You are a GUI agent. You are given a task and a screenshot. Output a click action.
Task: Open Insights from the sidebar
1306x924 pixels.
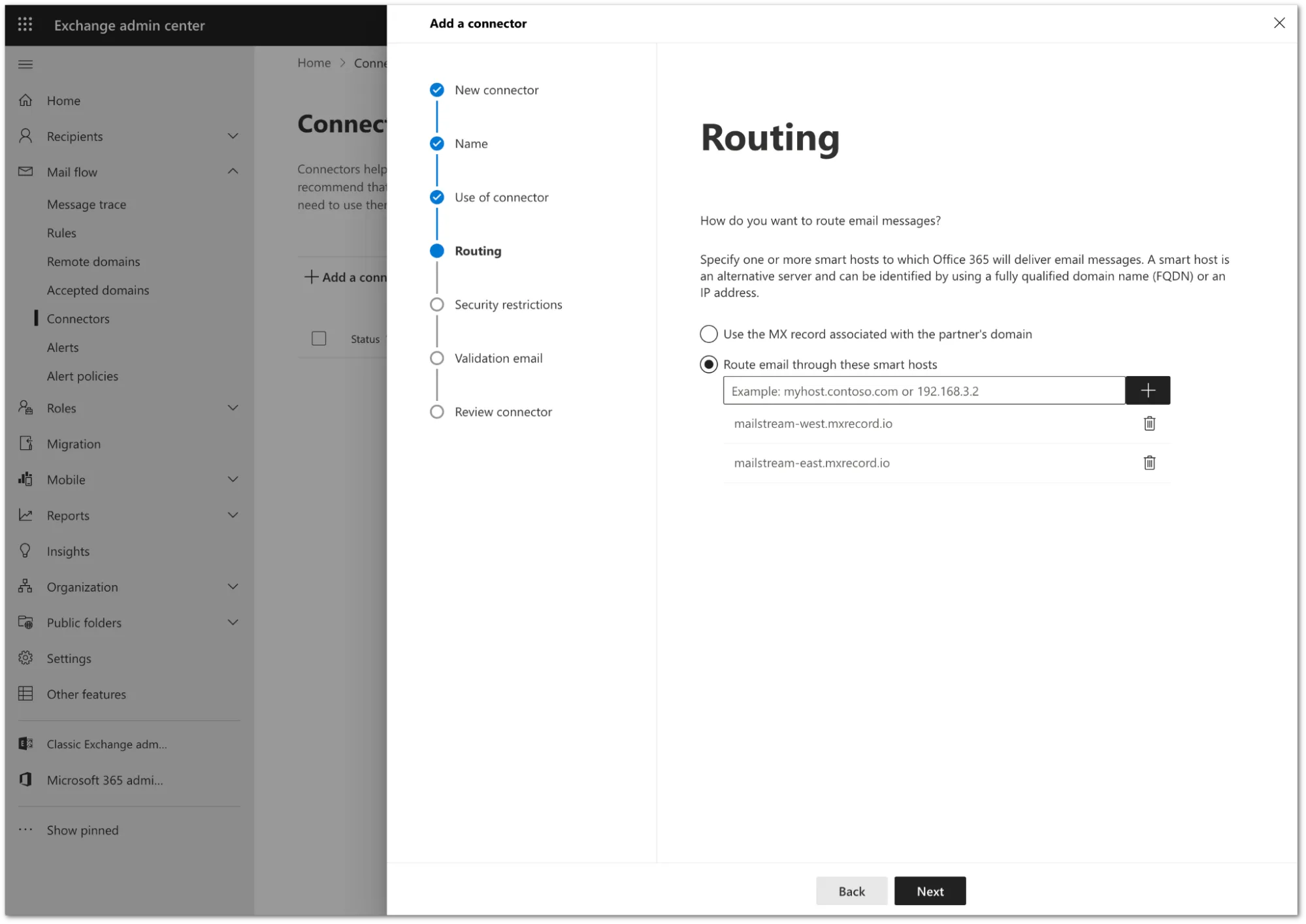(x=67, y=550)
